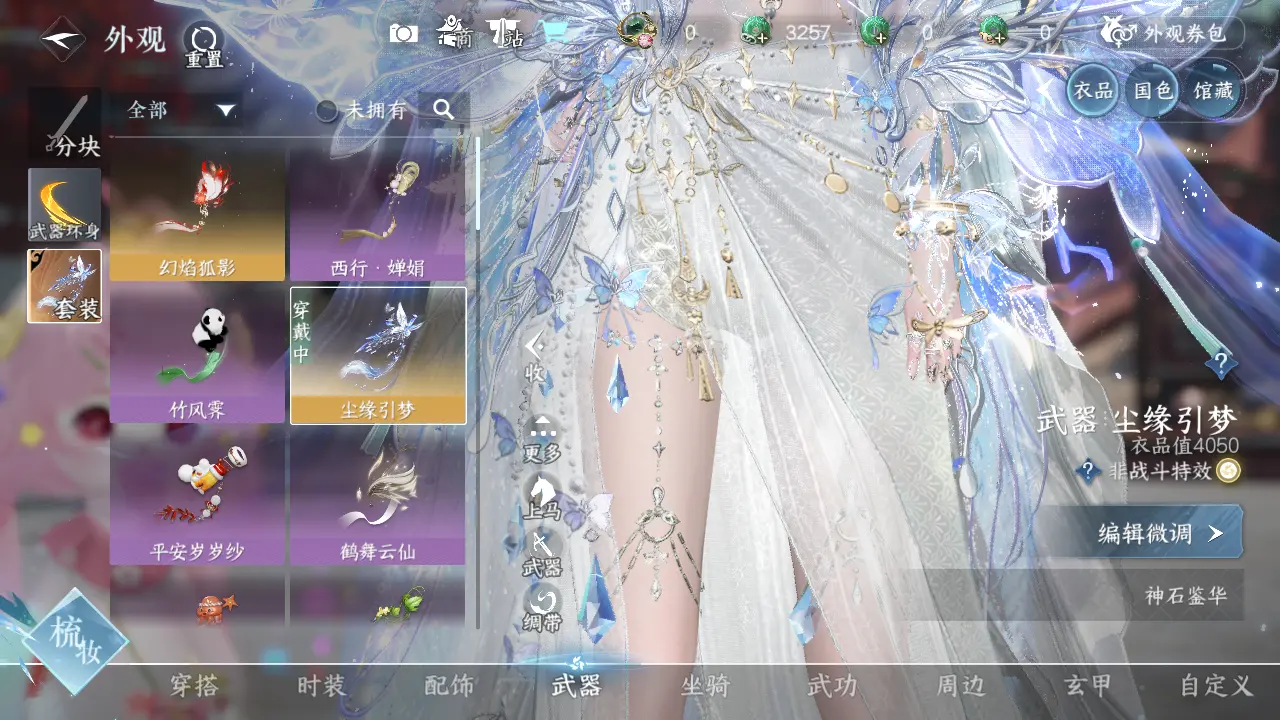Switch to the 自定义 tab
1280x720 pixels.
click(1216, 685)
